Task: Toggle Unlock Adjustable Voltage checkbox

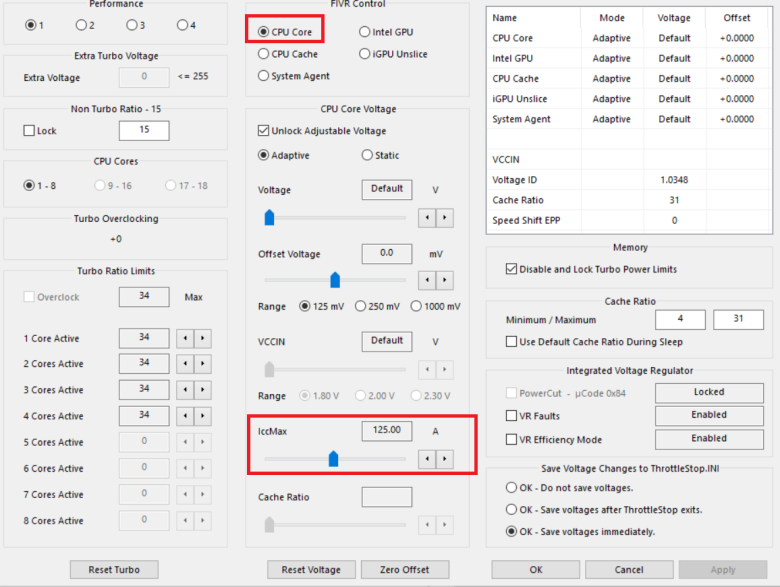Action: 264,131
